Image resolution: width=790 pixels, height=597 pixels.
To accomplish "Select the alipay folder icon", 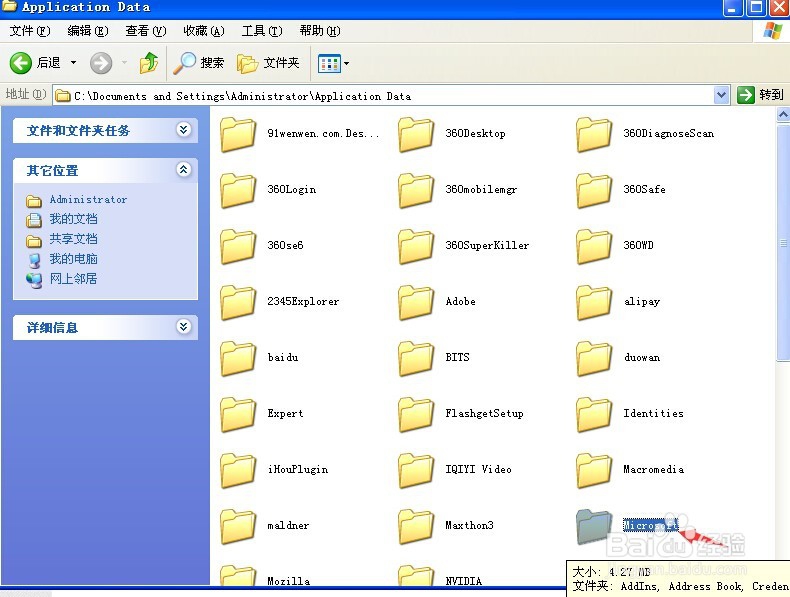I will point(595,302).
